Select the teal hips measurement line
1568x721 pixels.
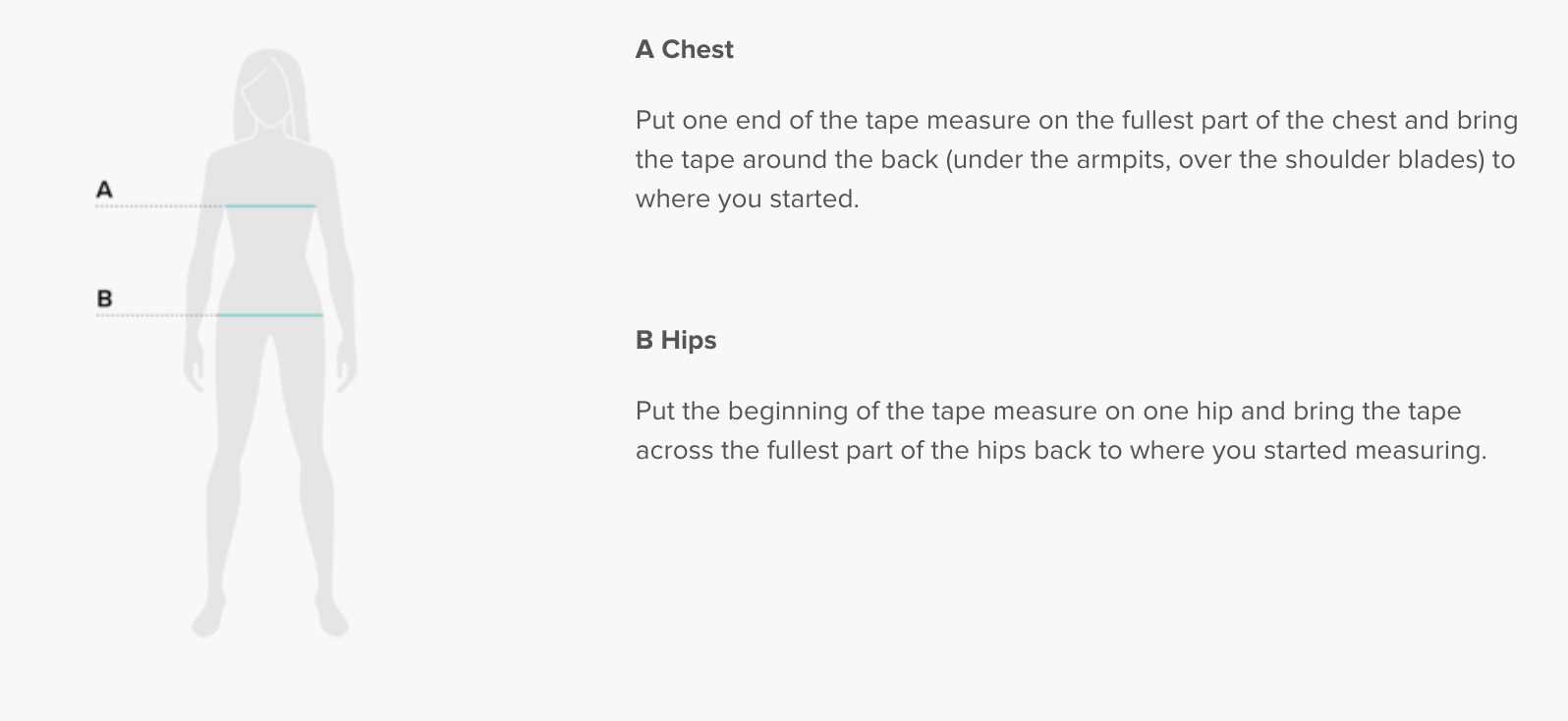coord(269,315)
